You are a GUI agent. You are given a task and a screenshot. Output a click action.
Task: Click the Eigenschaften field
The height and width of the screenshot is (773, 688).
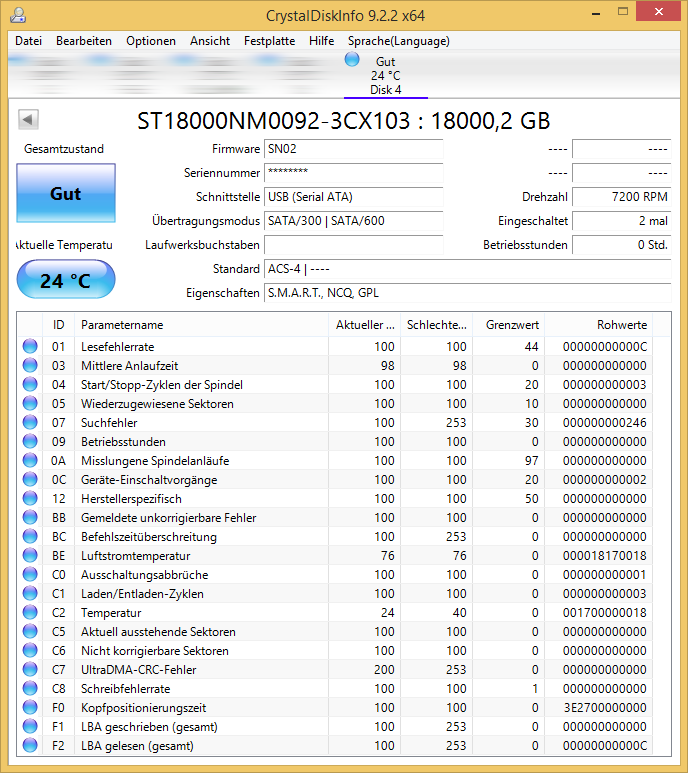(468, 293)
